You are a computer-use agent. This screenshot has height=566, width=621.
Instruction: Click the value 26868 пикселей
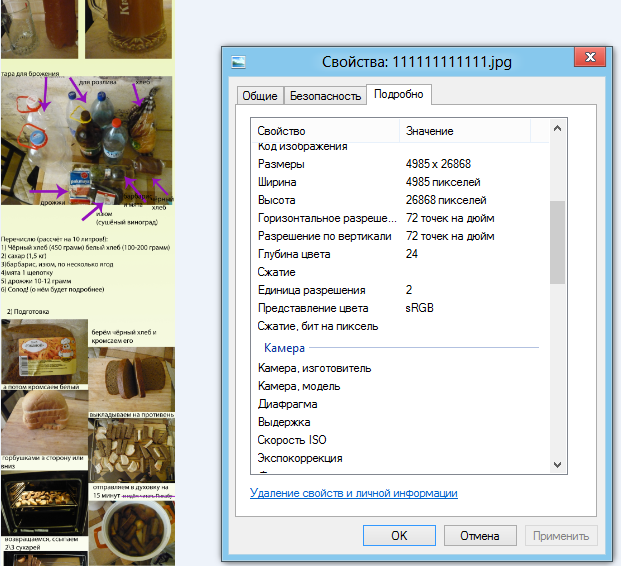[446, 200]
